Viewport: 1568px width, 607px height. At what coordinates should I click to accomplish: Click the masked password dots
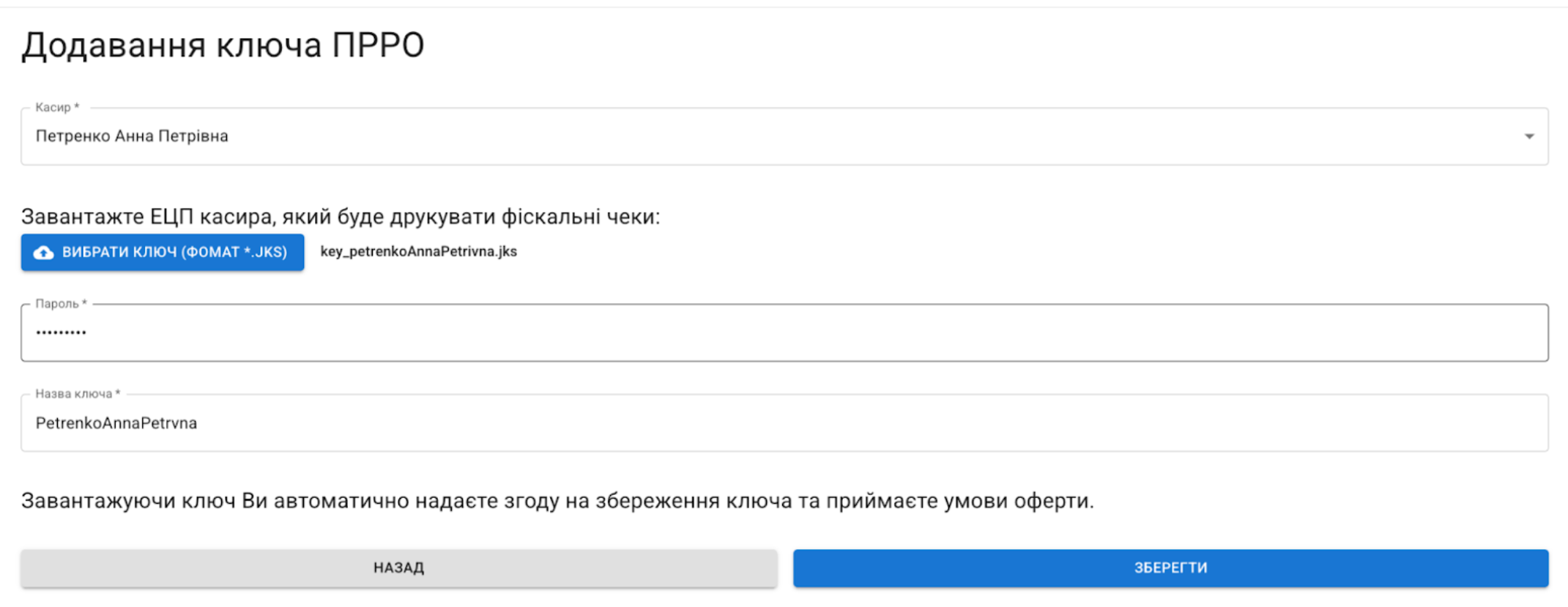click(62, 333)
